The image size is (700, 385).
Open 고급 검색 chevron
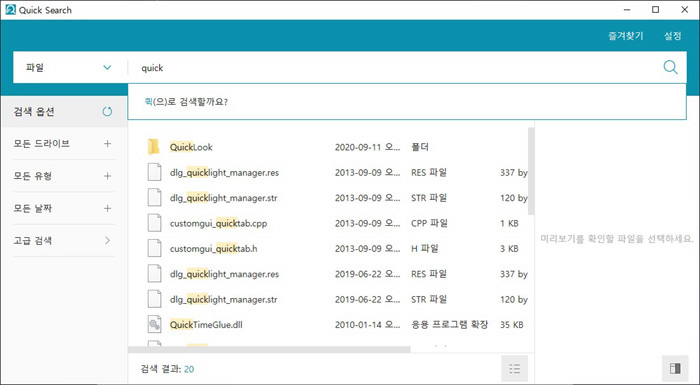pyautogui.click(x=107, y=241)
